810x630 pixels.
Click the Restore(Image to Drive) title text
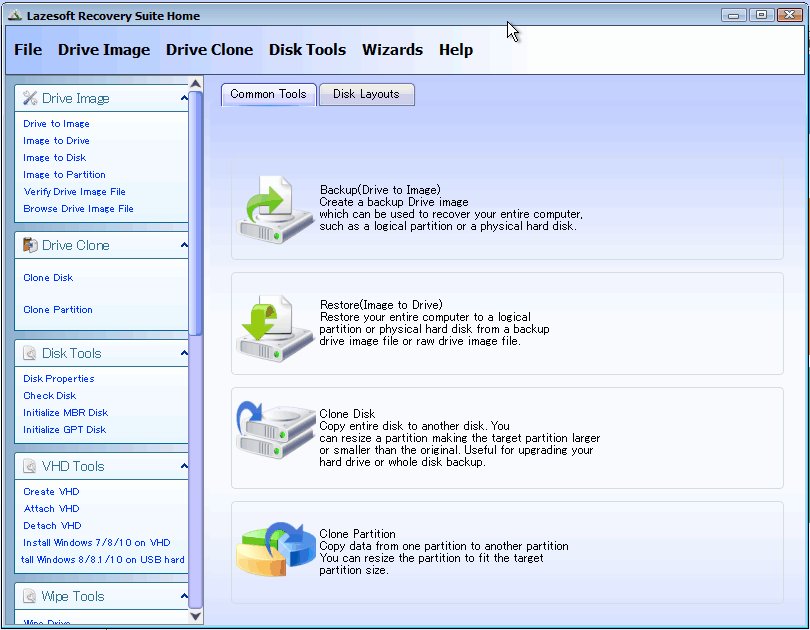pyautogui.click(x=381, y=305)
